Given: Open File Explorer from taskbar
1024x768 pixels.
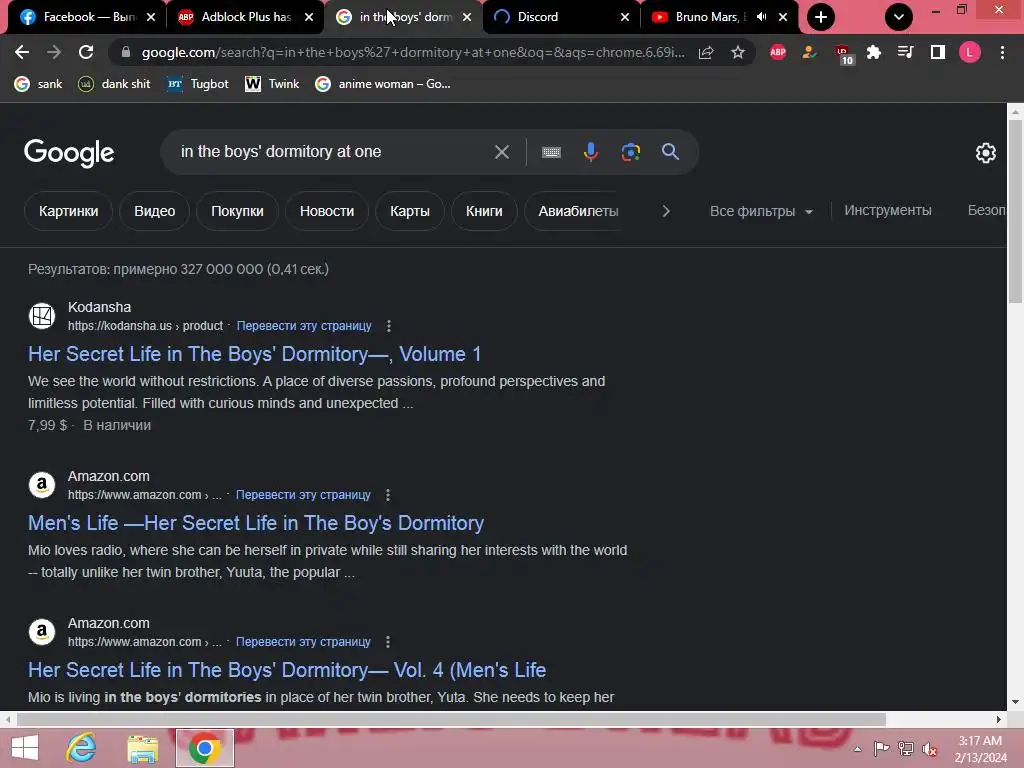Looking at the screenshot, I should pos(142,749).
